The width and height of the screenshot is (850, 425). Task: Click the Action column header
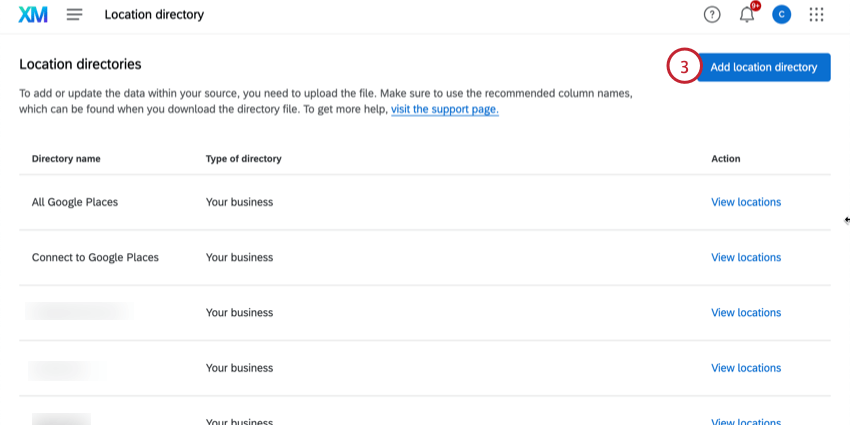pos(725,159)
